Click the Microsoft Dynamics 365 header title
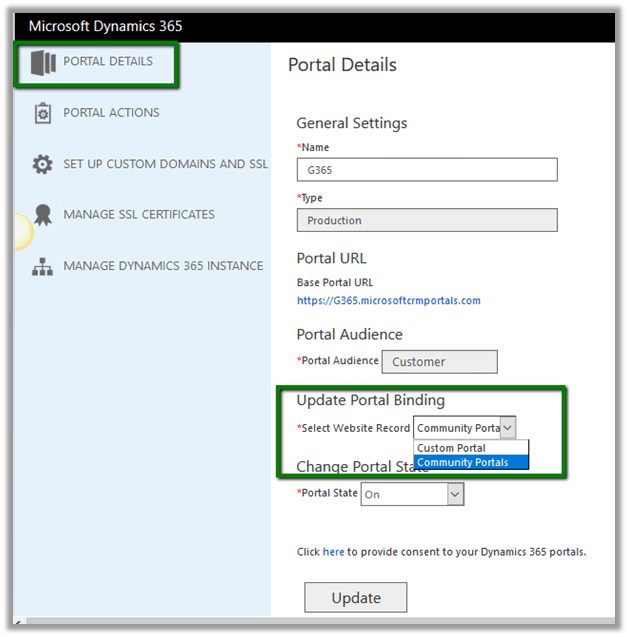628x637 pixels. [106, 26]
